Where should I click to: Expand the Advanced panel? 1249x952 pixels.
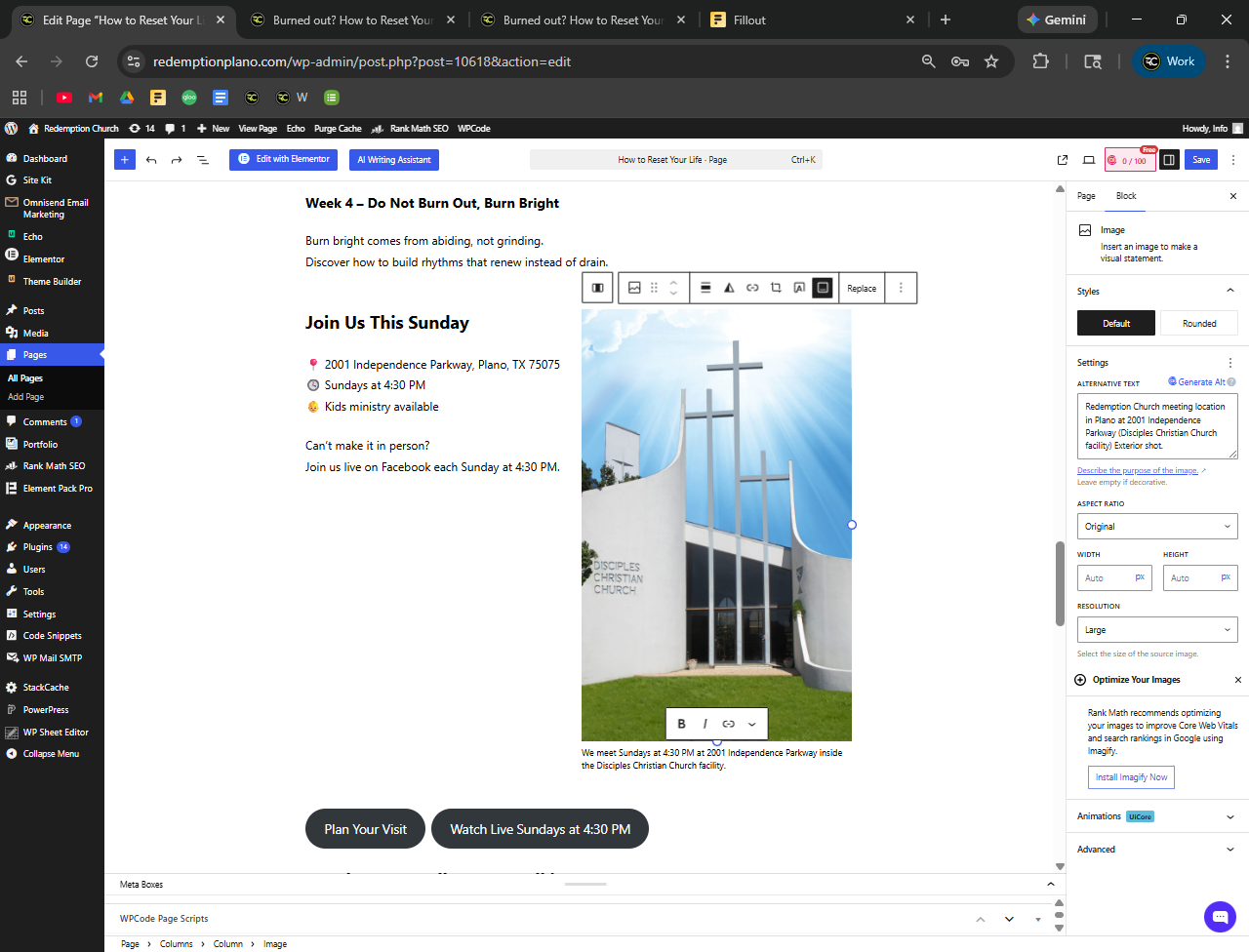tap(1156, 850)
